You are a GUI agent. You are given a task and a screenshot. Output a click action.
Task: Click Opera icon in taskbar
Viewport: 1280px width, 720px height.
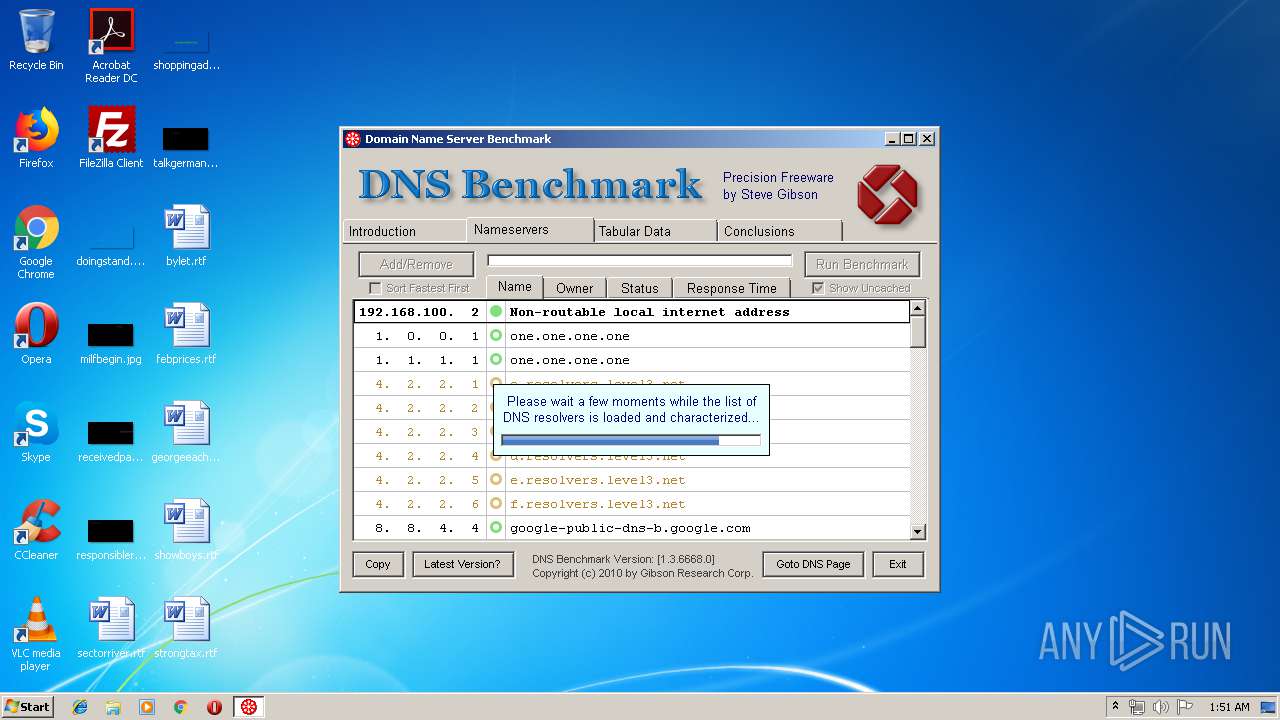click(214, 707)
